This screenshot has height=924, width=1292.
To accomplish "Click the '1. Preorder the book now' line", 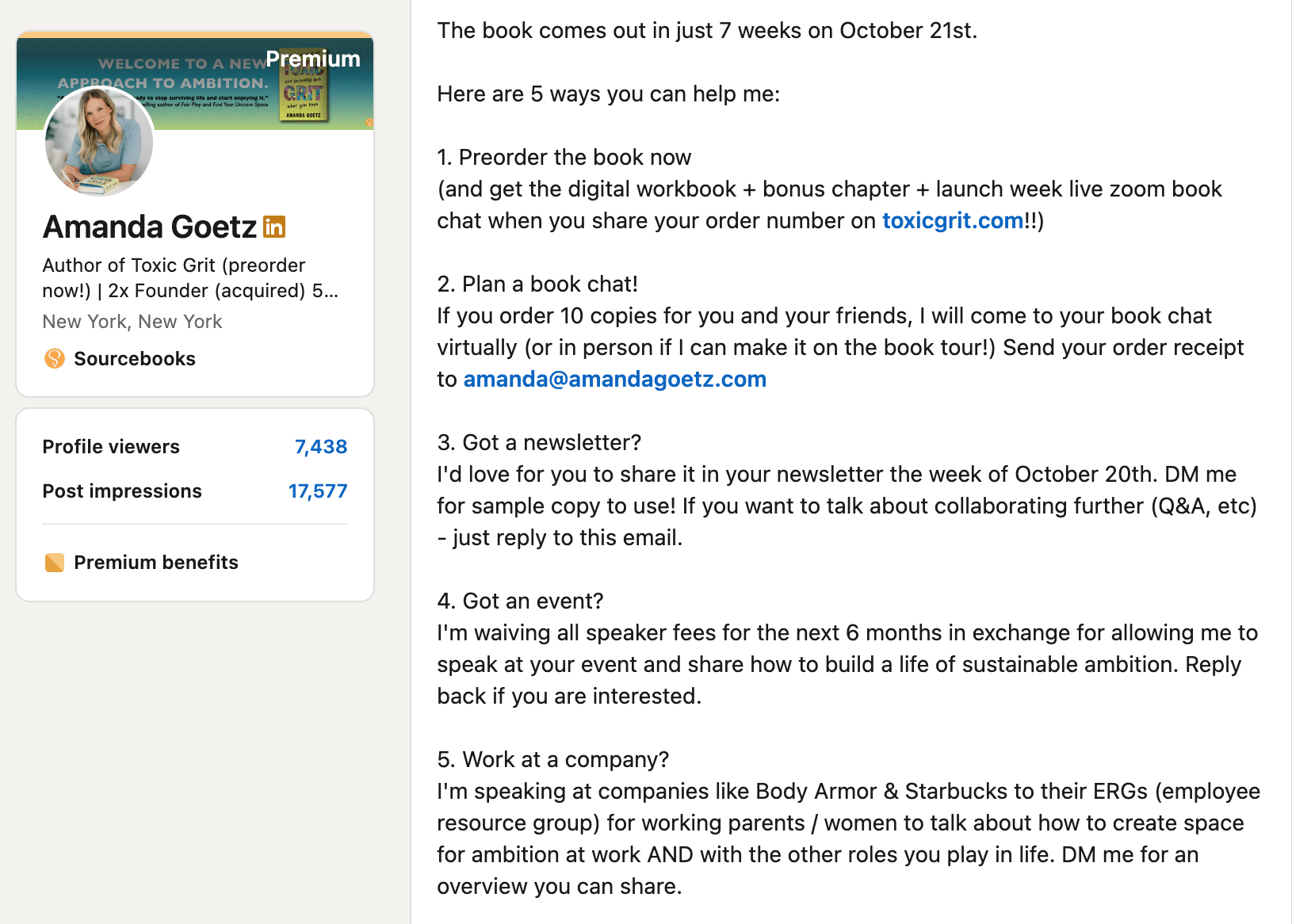I will [x=564, y=158].
